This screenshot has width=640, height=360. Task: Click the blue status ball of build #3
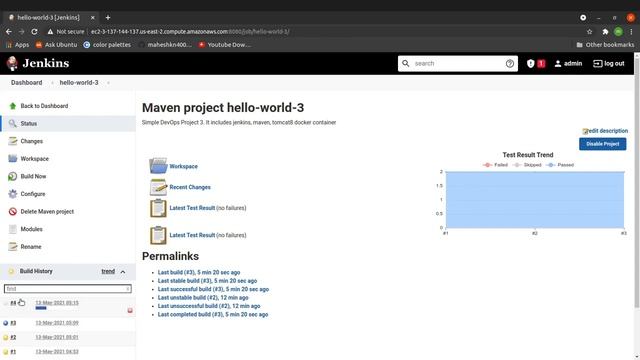tap(5, 323)
